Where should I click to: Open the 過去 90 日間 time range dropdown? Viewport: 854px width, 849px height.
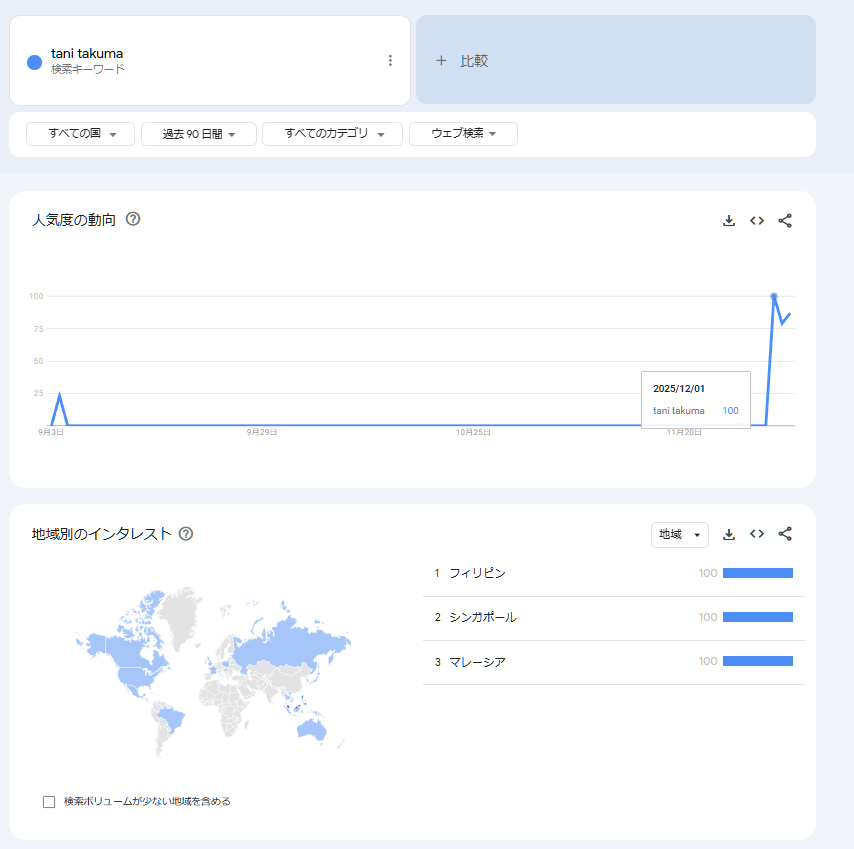click(x=198, y=134)
